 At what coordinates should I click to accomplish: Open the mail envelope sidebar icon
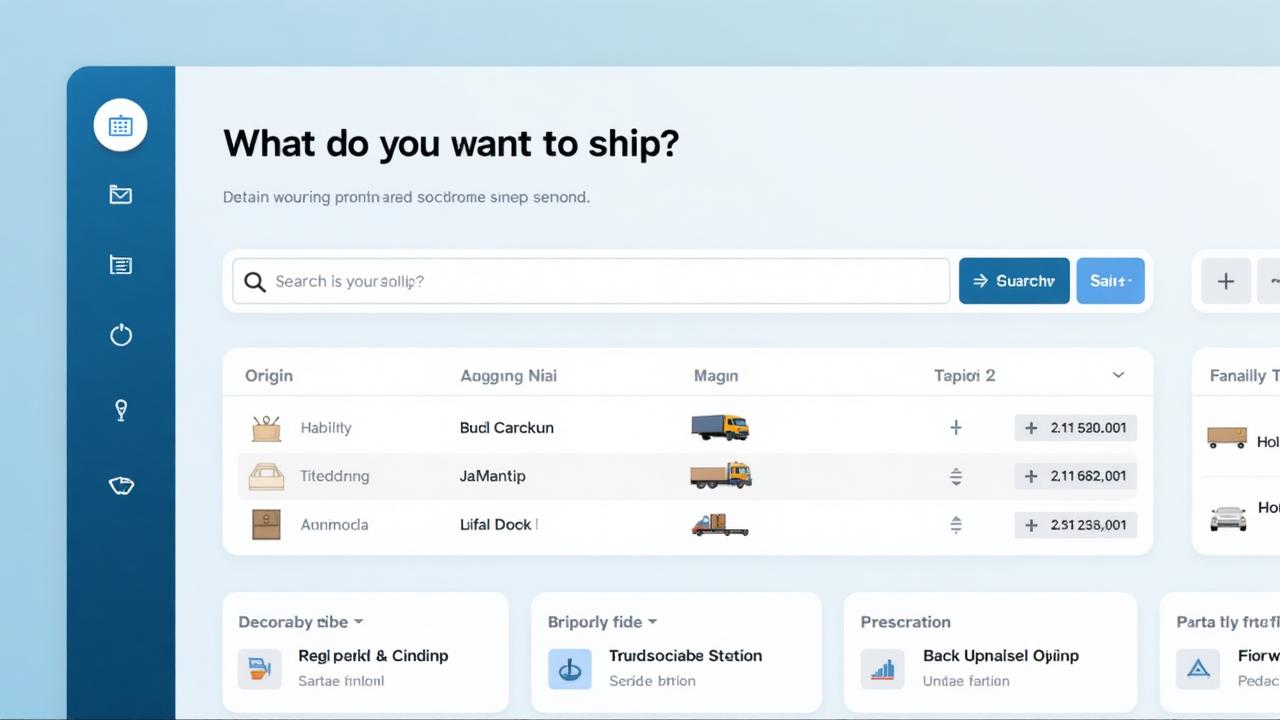coord(121,195)
